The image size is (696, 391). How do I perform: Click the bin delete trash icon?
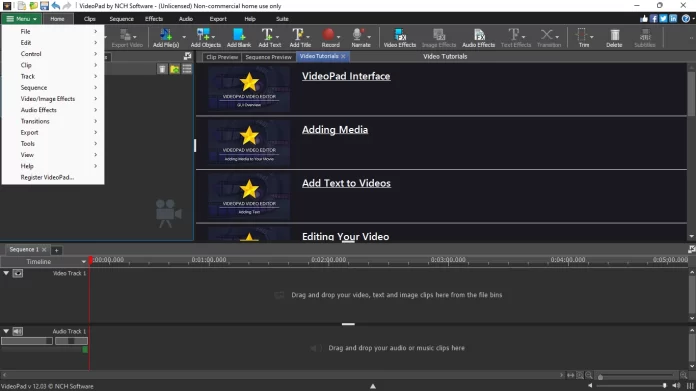[x=162, y=69]
